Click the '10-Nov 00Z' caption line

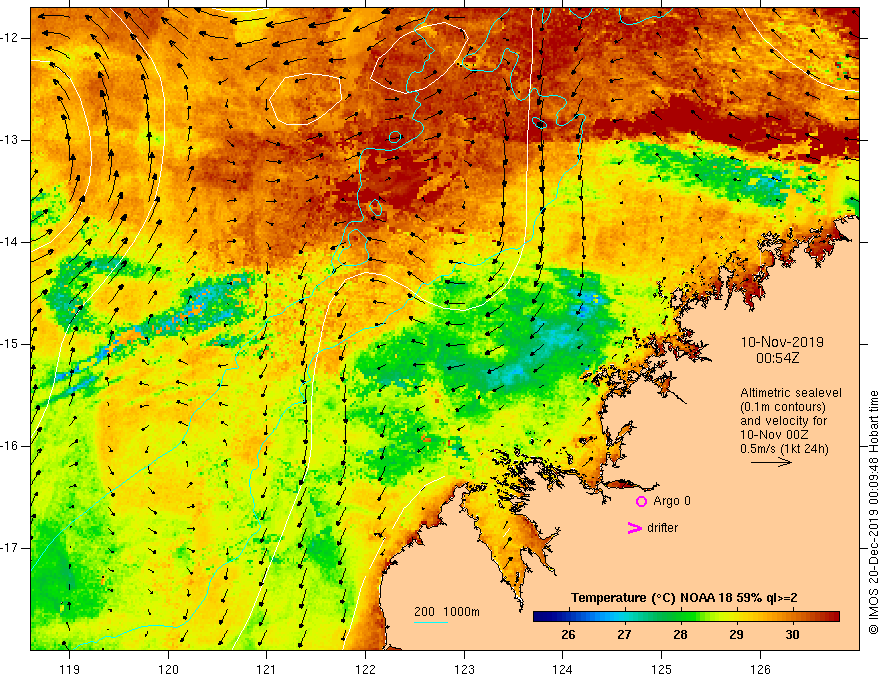pyautogui.click(x=776, y=435)
